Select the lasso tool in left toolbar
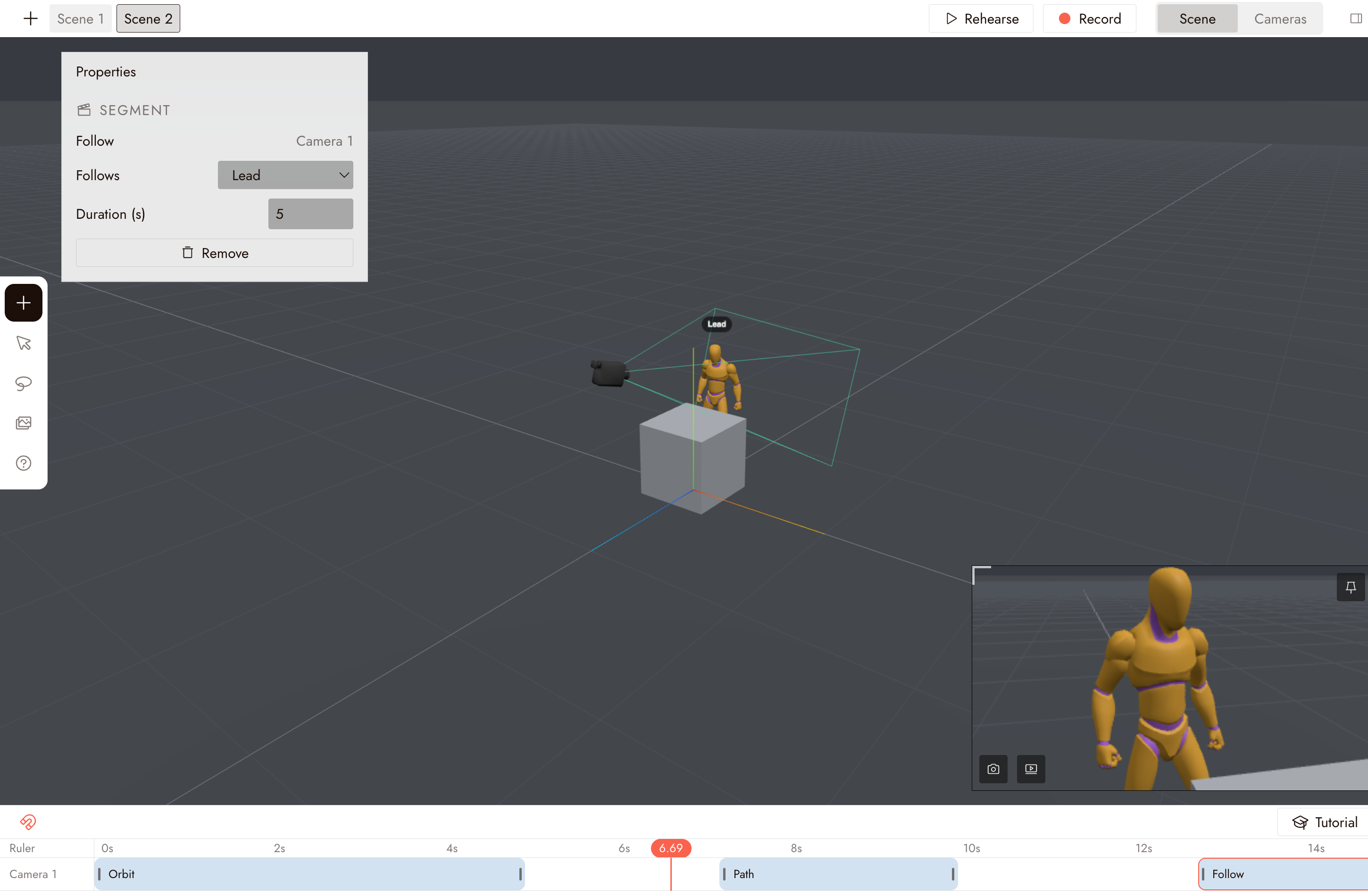The image size is (1368, 896). [x=24, y=383]
